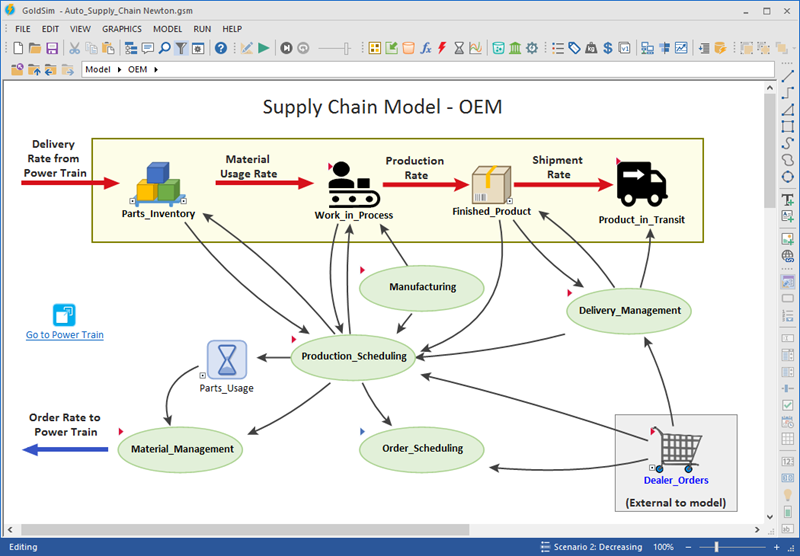
Task: Select the Production_Scheduling container
Action: (x=354, y=356)
